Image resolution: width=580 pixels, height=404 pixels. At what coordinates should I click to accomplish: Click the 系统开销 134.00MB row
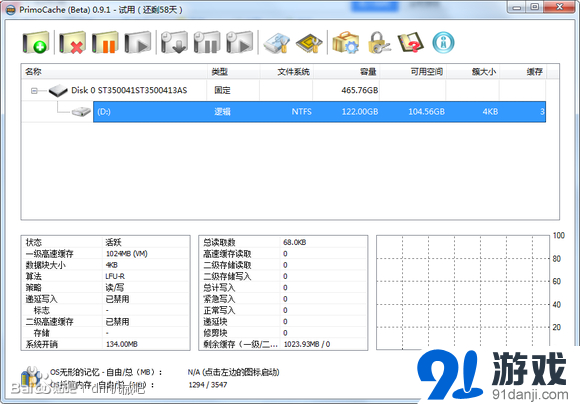(105, 344)
